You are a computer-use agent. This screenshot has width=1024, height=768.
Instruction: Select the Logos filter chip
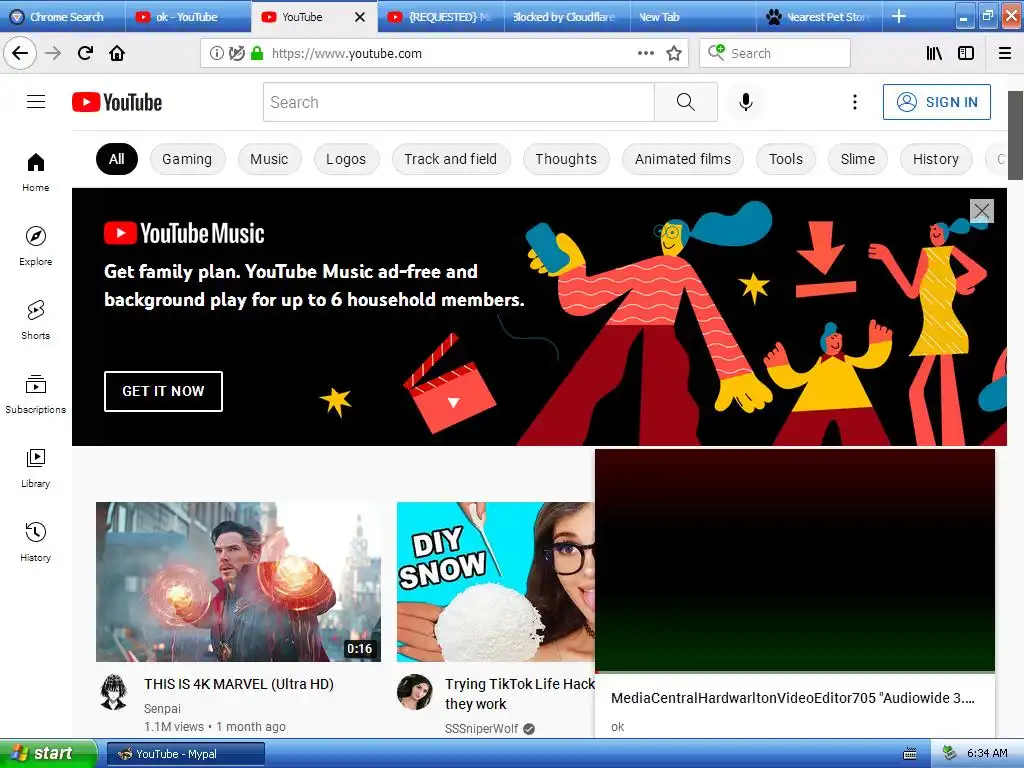click(x=346, y=159)
